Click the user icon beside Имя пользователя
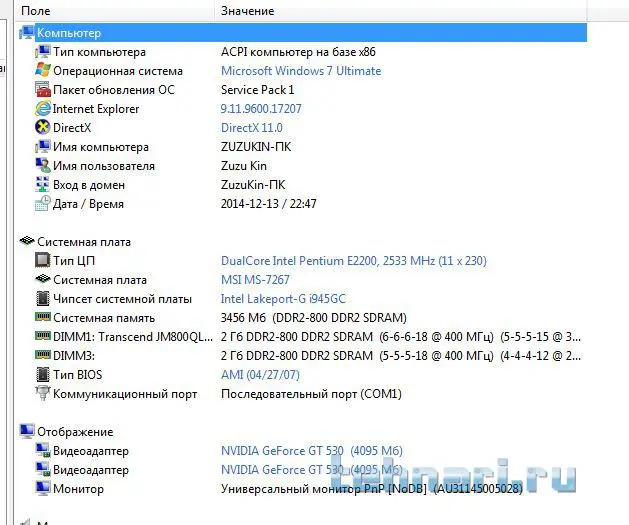This screenshot has width=629, height=525. (43, 165)
